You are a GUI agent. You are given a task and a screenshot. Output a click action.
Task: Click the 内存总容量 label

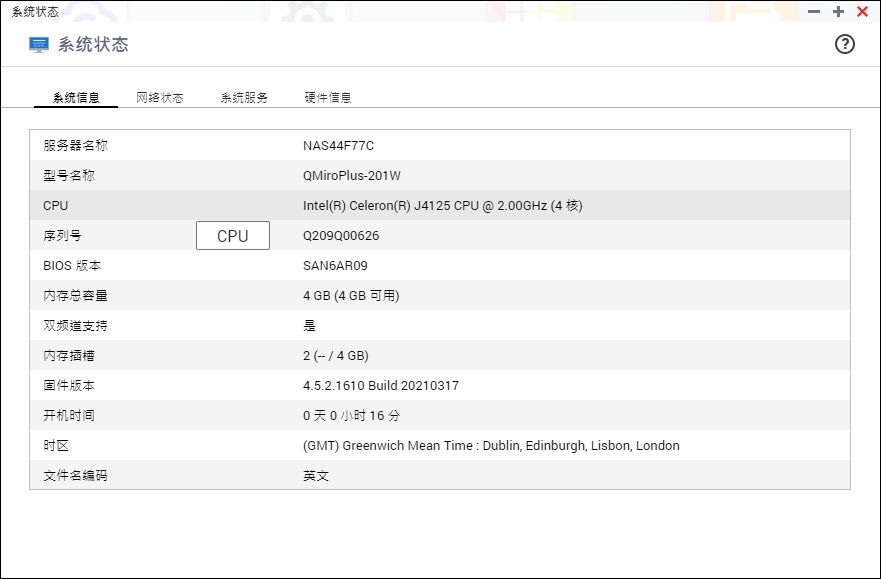[75, 296]
